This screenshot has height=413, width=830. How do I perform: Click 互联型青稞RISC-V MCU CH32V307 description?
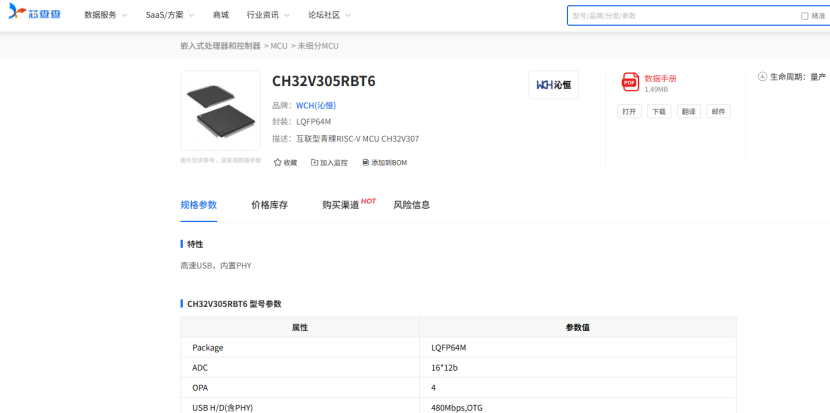point(357,139)
